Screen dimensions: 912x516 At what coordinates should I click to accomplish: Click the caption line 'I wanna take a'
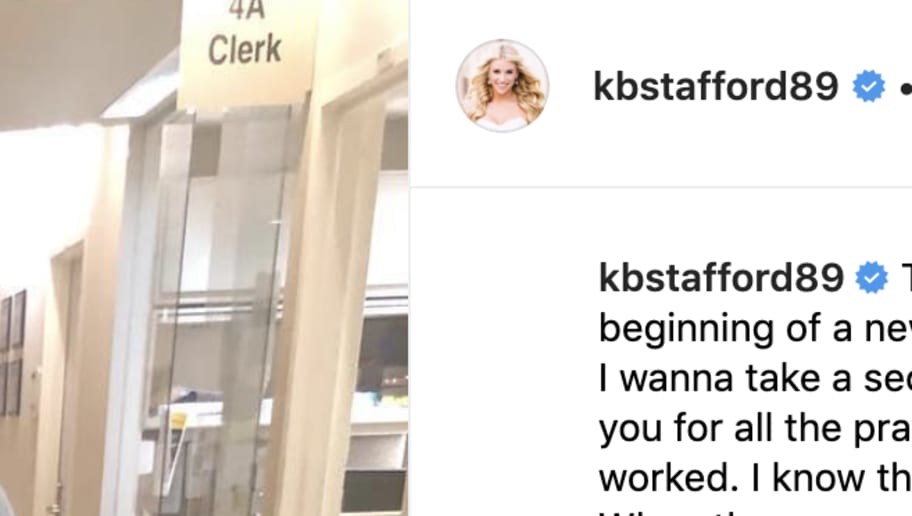[755, 379]
